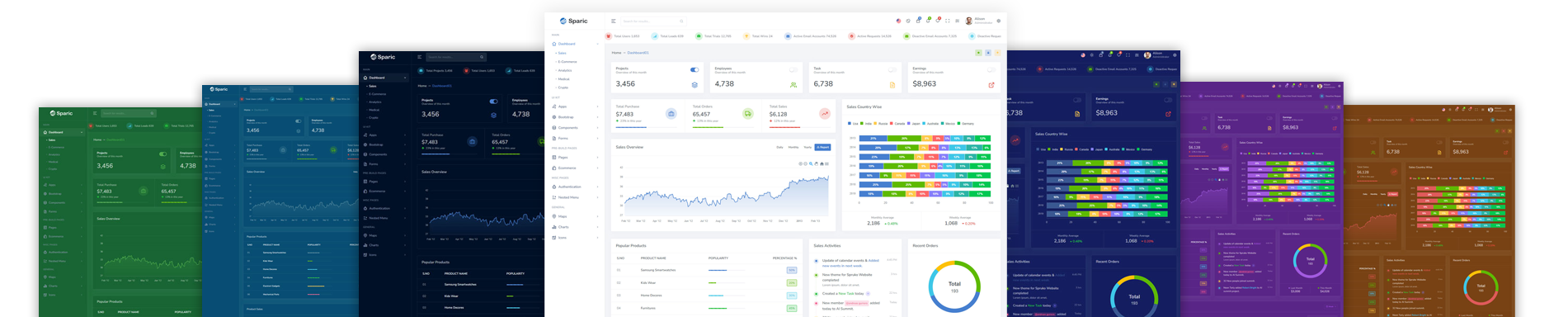Click the Total Sales trending chart icon
The height and width of the screenshot is (317, 1568).
tap(824, 114)
